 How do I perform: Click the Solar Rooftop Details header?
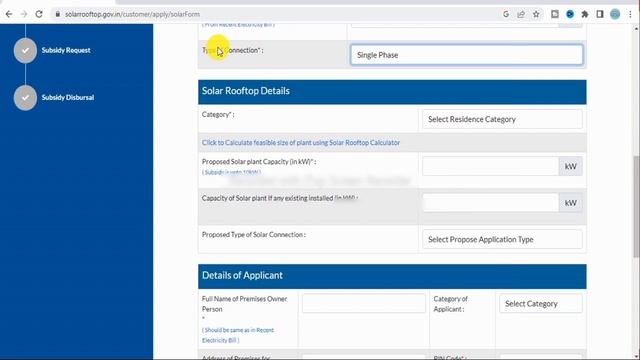(x=392, y=91)
